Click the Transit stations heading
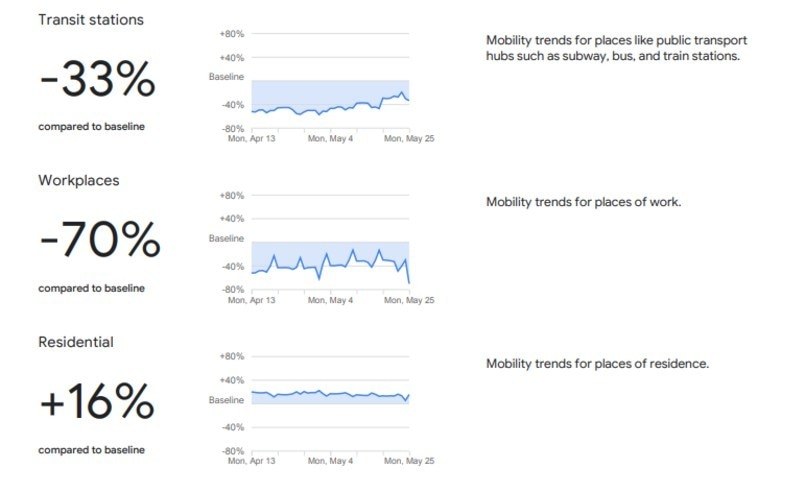 tap(91, 20)
